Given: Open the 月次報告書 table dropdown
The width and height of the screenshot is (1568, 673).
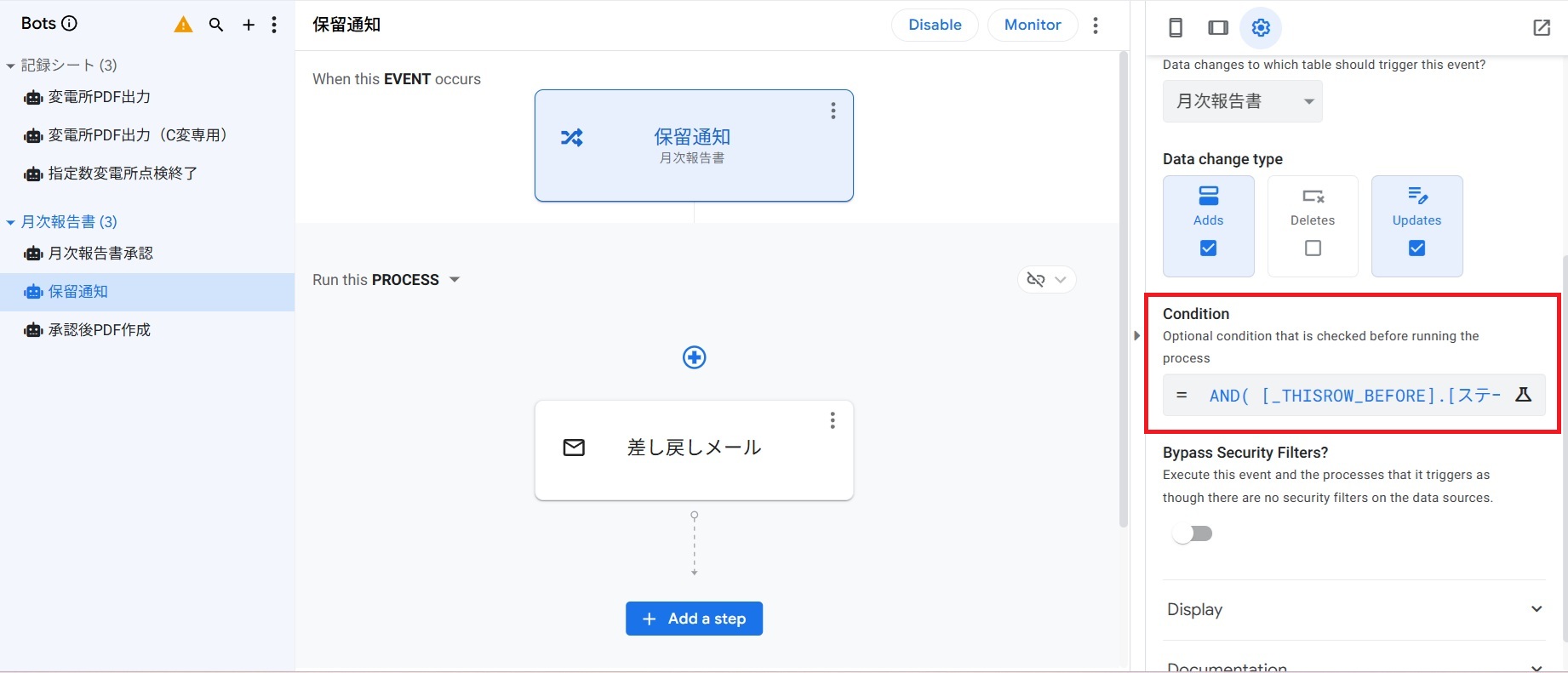Looking at the screenshot, I should pyautogui.click(x=1242, y=101).
